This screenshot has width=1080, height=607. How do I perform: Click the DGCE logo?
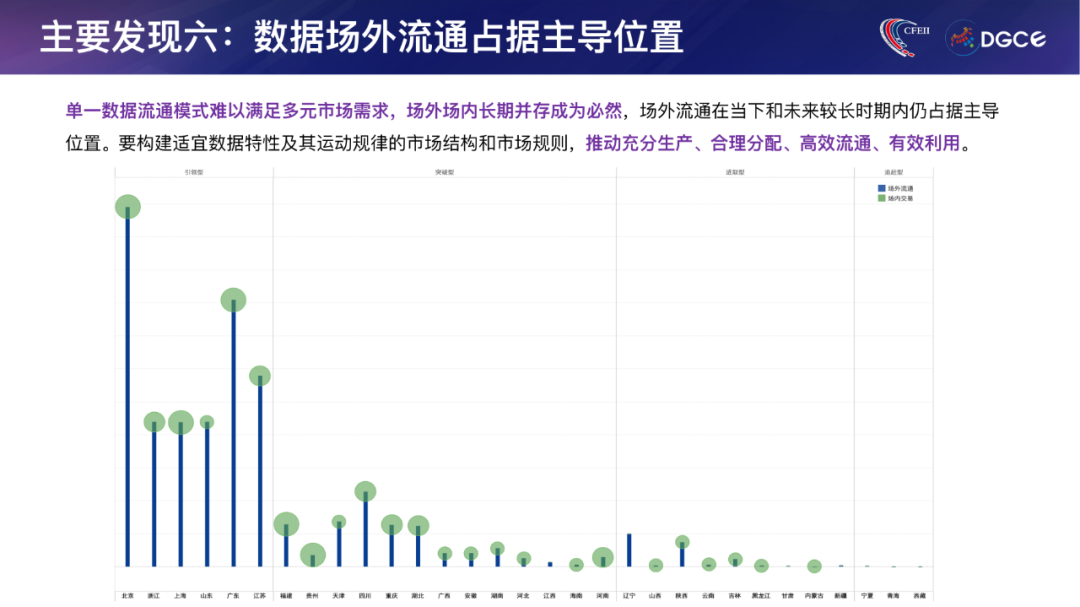coord(996,39)
